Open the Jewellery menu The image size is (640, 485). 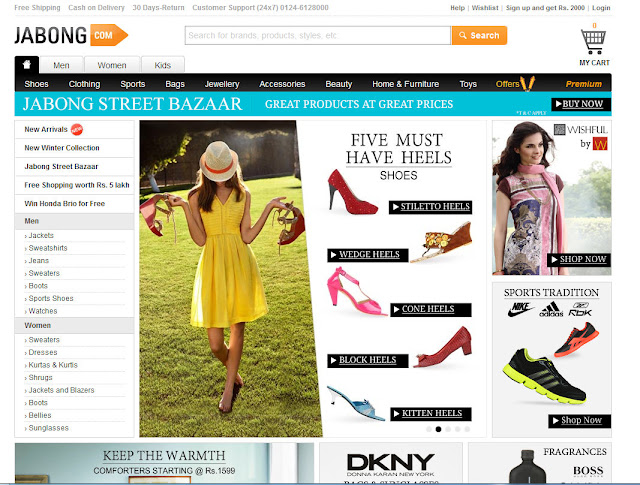222,84
